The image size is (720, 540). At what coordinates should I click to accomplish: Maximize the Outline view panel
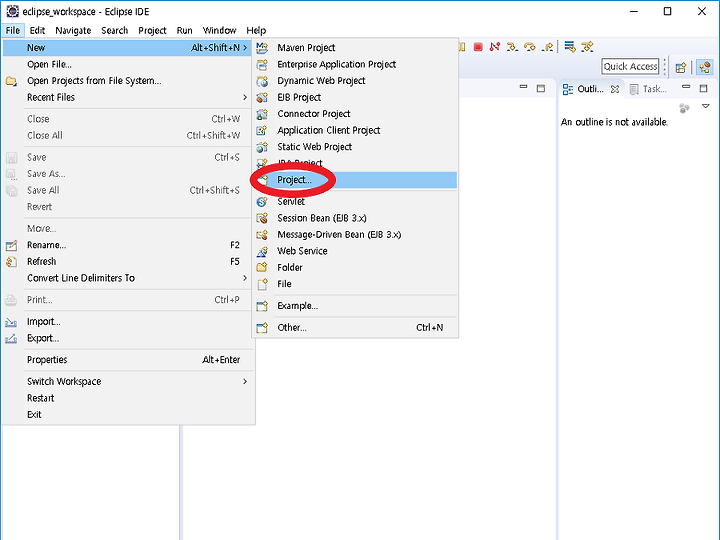pos(703,88)
